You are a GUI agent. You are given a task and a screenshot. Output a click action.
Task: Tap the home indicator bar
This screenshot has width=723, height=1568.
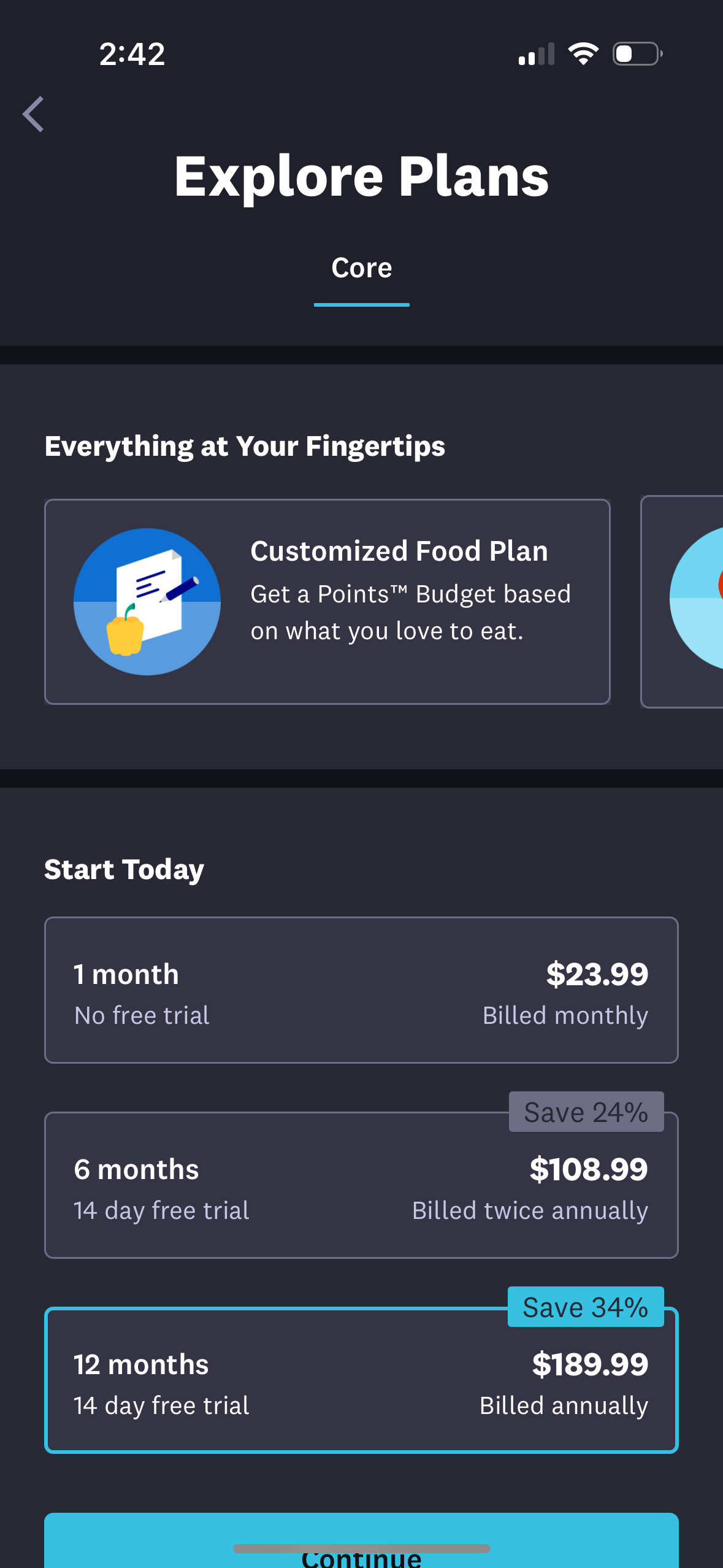[362, 1548]
